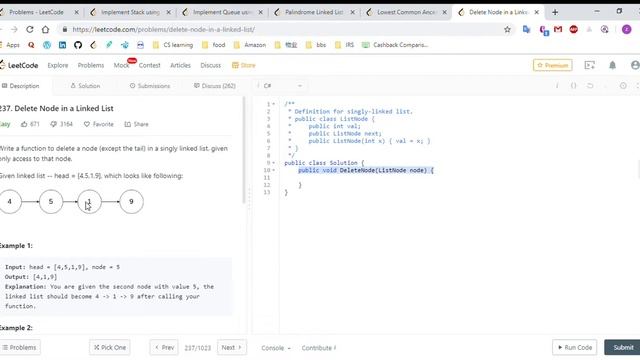This screenshot has width=640, height=360.
Task: Open Articles in LeetCode navigation
Action: coord(180,65)
